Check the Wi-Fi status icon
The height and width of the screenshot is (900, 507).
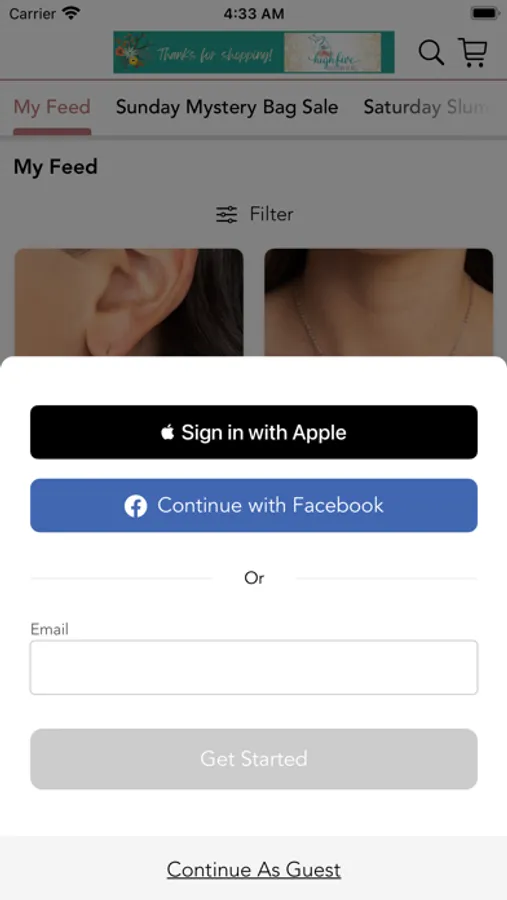[71, 13]
